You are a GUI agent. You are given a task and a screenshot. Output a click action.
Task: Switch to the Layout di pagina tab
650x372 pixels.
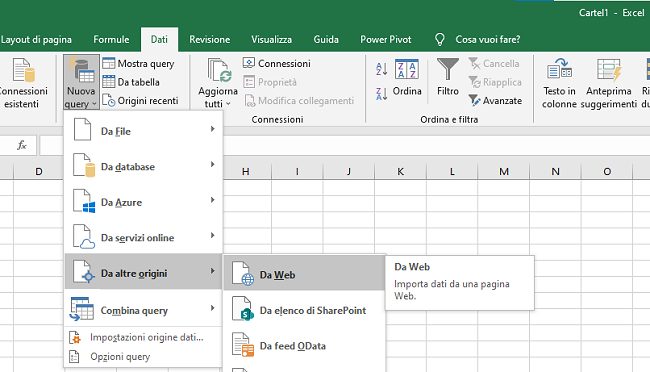click(x=36, y=39)
